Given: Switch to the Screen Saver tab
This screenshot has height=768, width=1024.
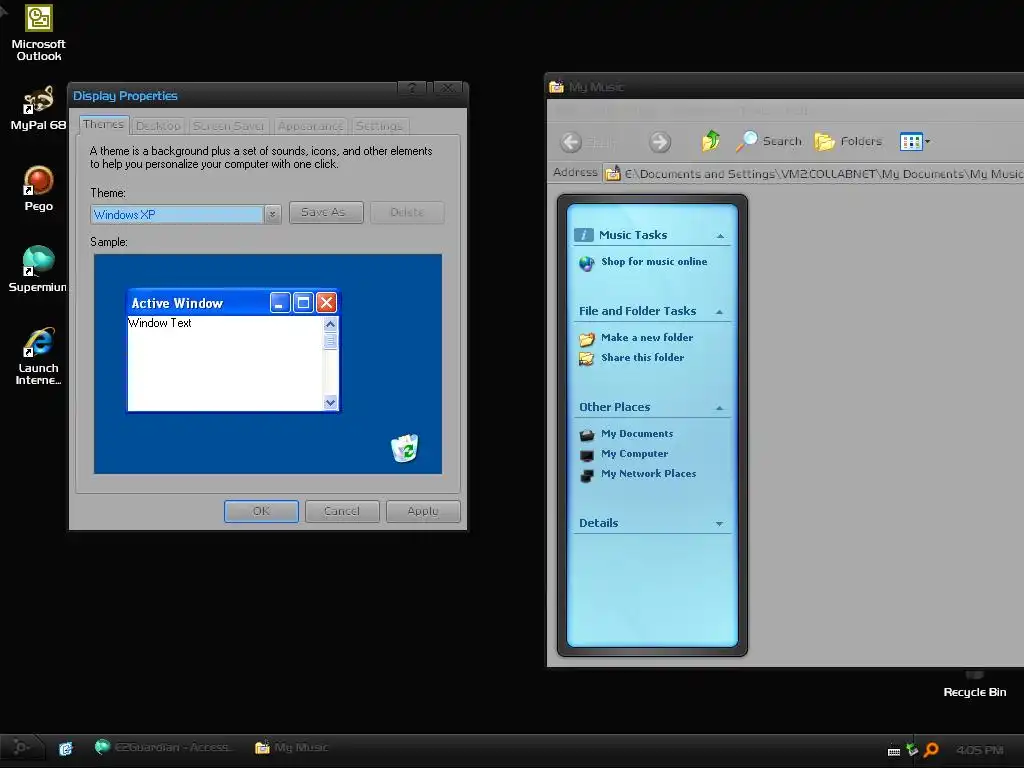Looking at the screenshot, I should point(229,126).
